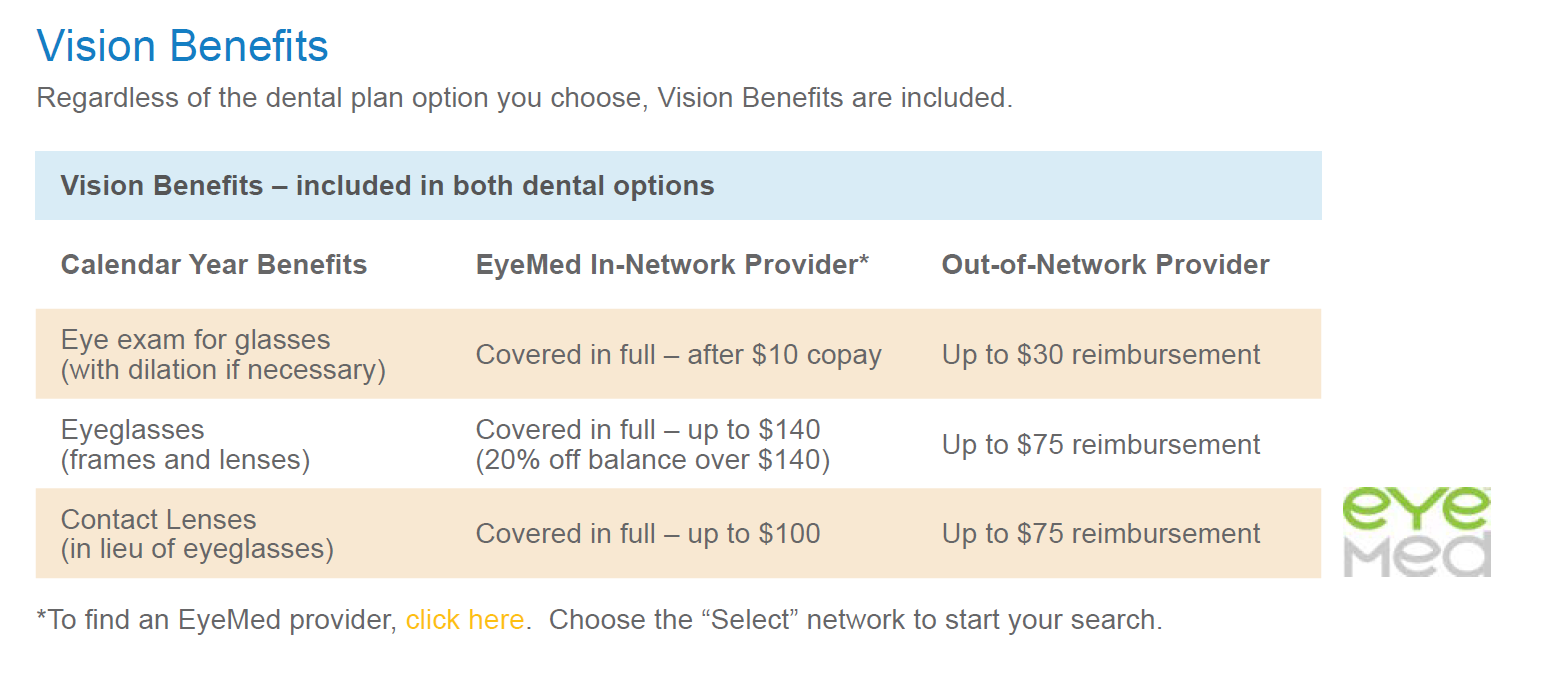Click 'Covered in full – after $10 copay'

(679, 355)
